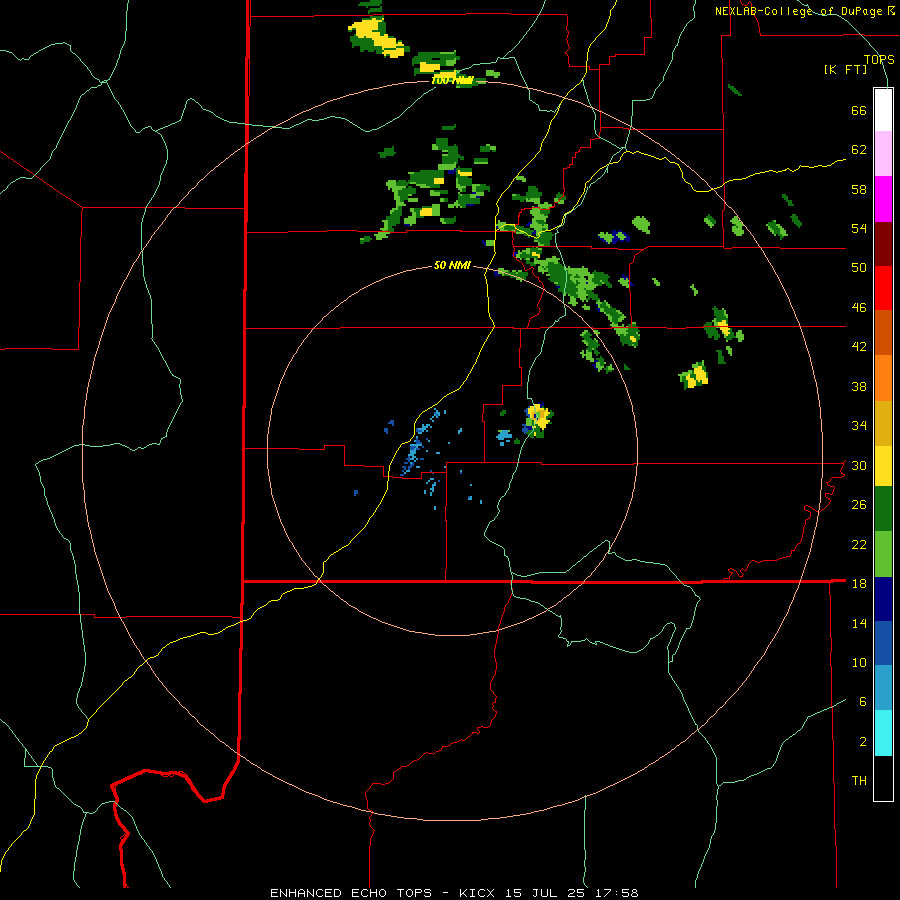
Task: Click the "34" legend value
Action: pyautogui.click(x=859, y=426)
